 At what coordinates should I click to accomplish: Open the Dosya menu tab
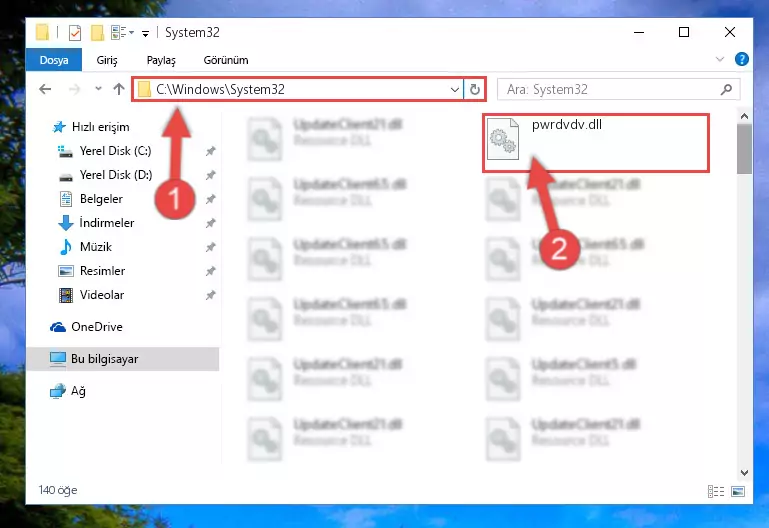point(54,60)
